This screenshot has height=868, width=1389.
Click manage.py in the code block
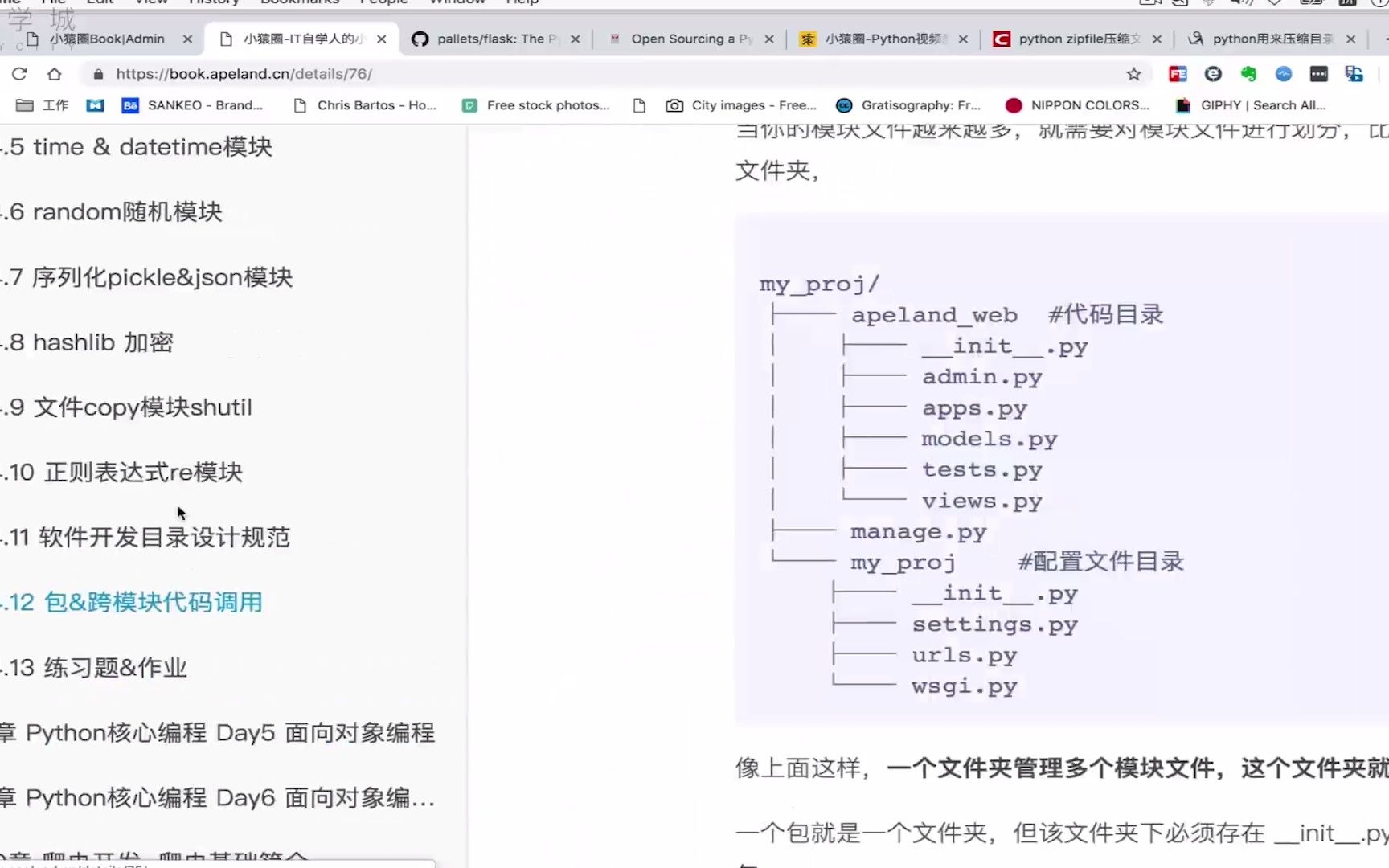tap(918, 532)
